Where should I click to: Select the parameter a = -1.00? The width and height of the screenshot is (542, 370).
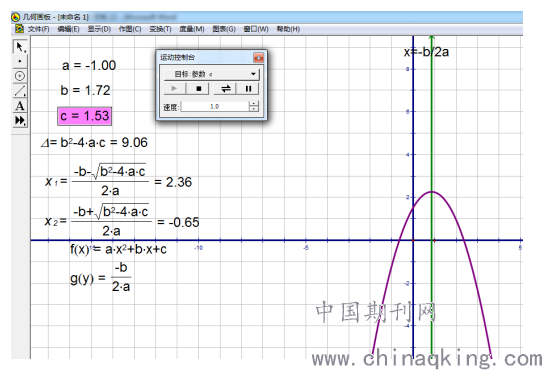tap(89, 65)
